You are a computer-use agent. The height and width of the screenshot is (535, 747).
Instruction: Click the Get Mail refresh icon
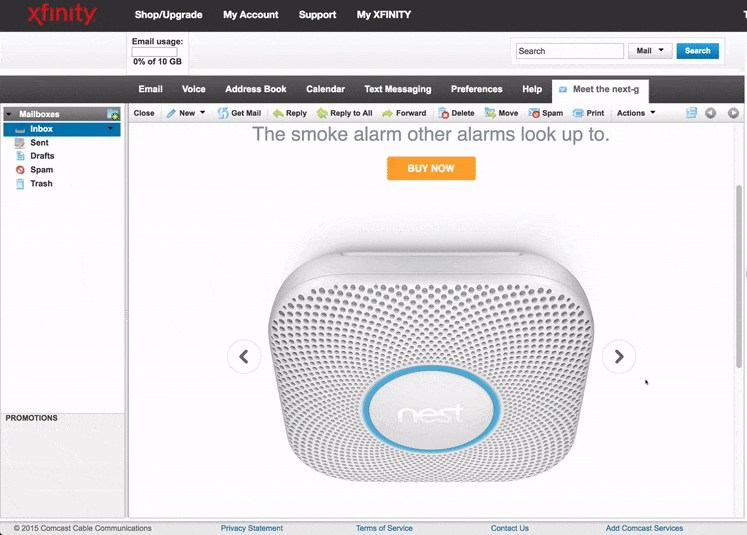click(x=223, y=113)
